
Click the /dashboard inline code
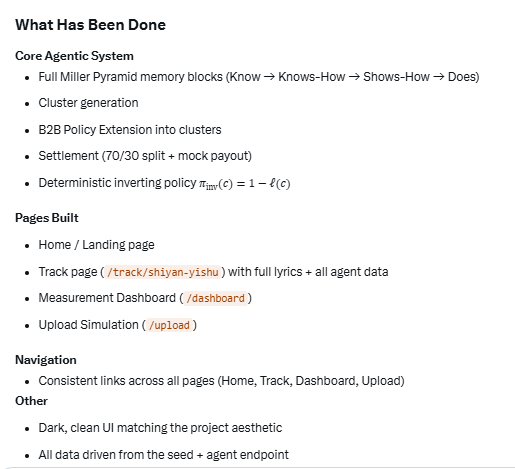pos(215,298)
